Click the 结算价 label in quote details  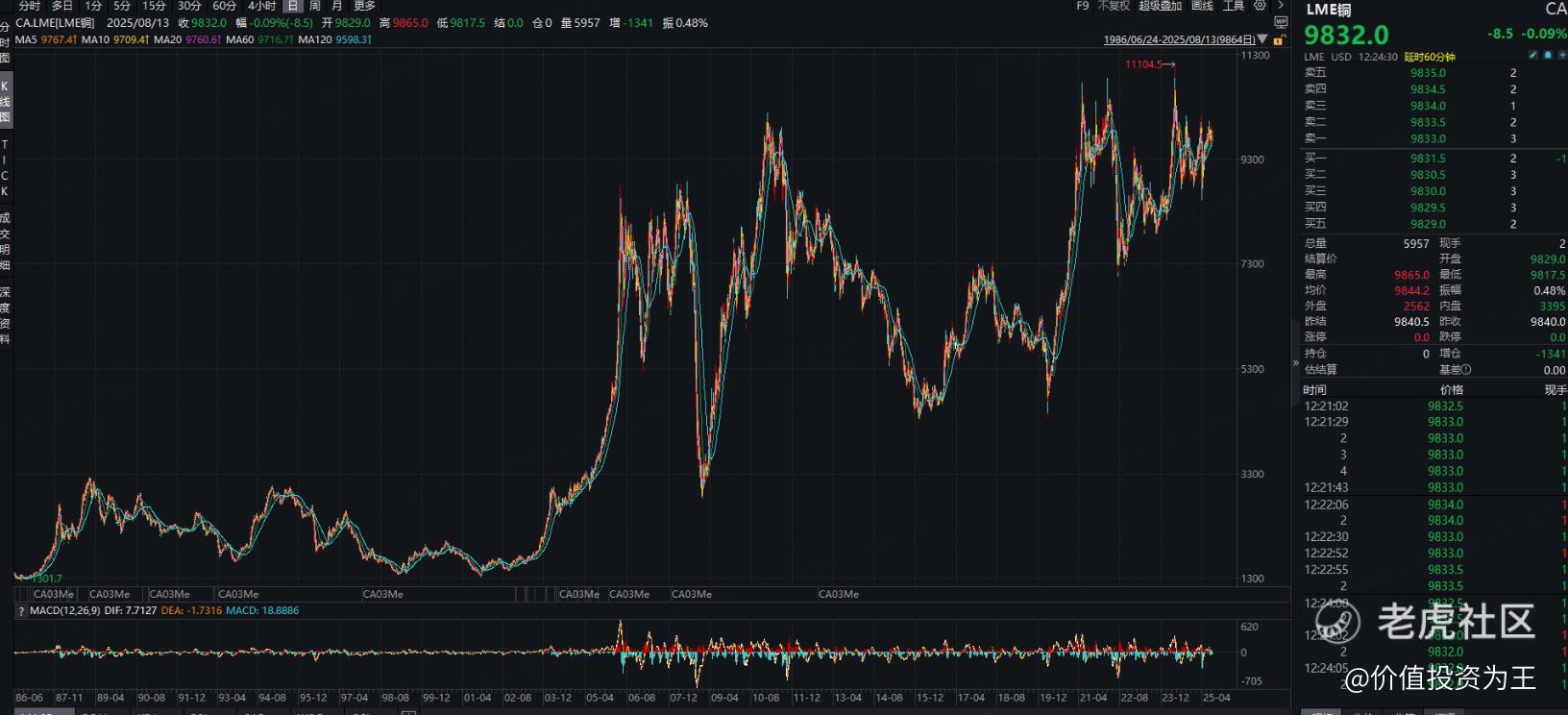pyautogui.click(x=1320, y=259)
